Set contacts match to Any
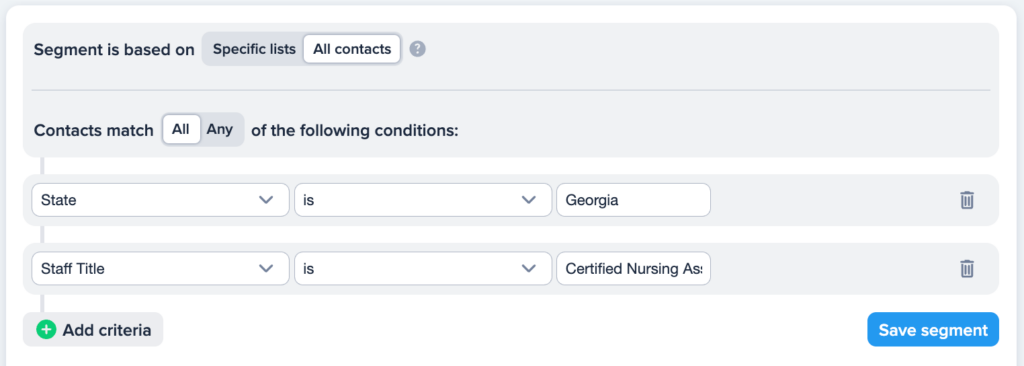 (220, 129)
